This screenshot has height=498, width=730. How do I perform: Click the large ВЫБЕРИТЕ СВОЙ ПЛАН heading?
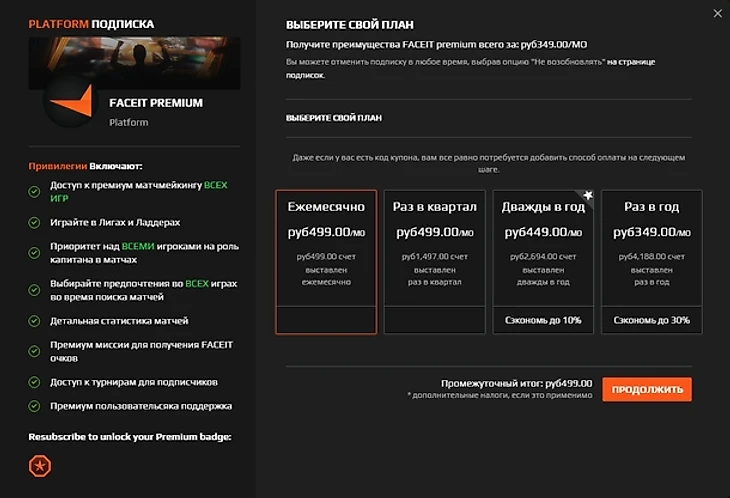350,25
